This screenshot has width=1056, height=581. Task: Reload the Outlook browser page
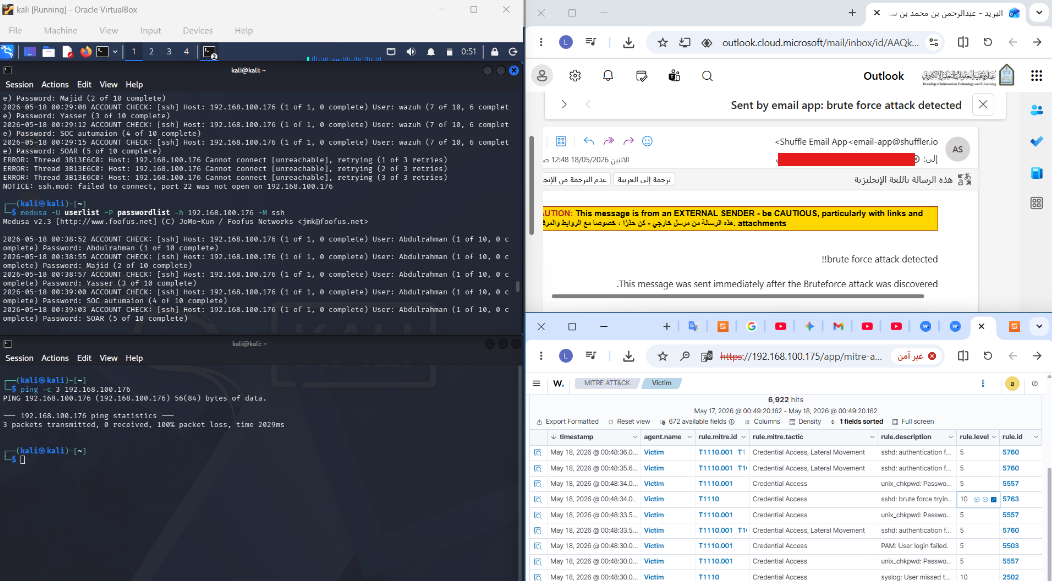pyautogui.click(x=988, y=42)
